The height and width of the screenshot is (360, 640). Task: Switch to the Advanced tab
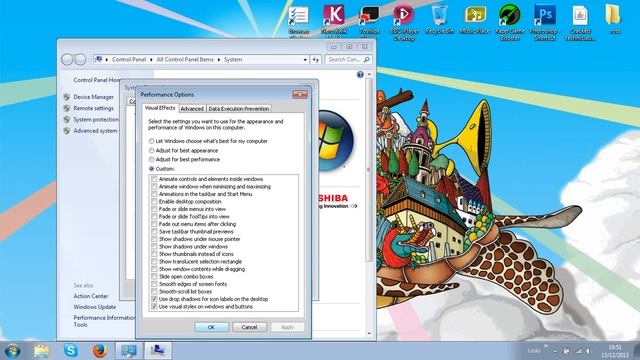point(192,109)
